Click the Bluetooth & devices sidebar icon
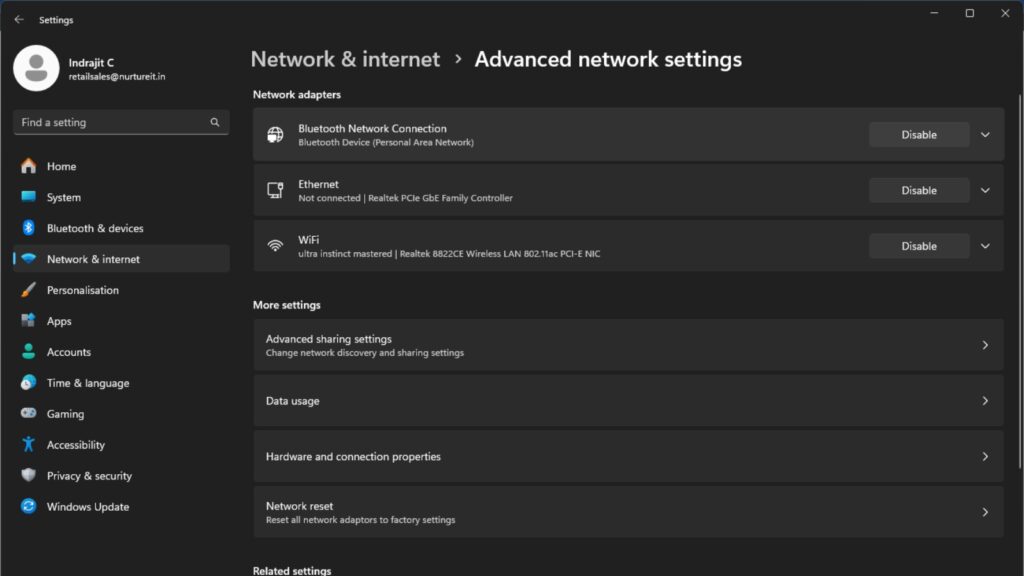The width and height of the screenshot is (1024, 576). (x=29, y=228)
